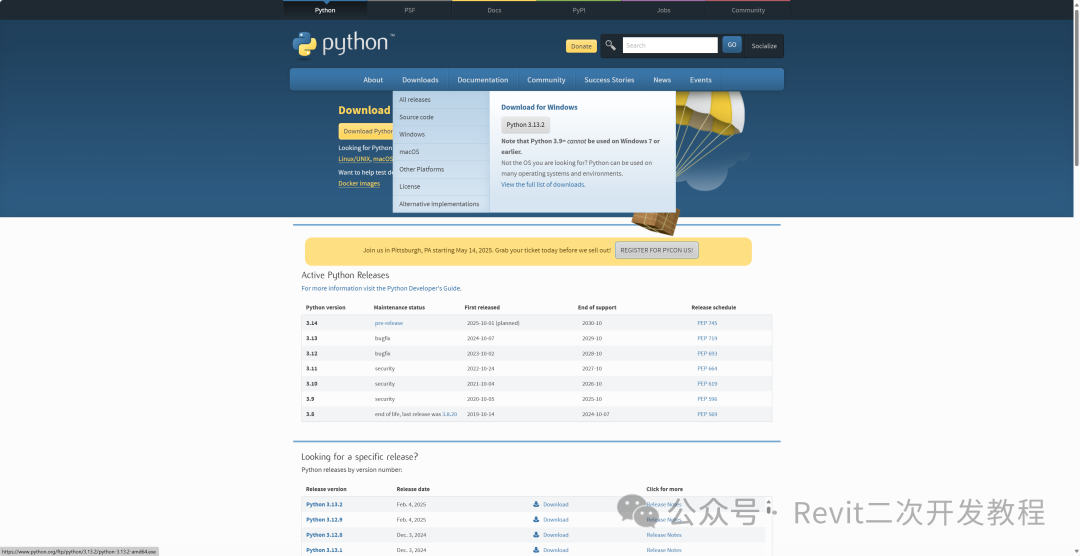Click the download icon for Python 3.12.8
This screenshot has width=1080, height=556.
click(x=536, y=535)
